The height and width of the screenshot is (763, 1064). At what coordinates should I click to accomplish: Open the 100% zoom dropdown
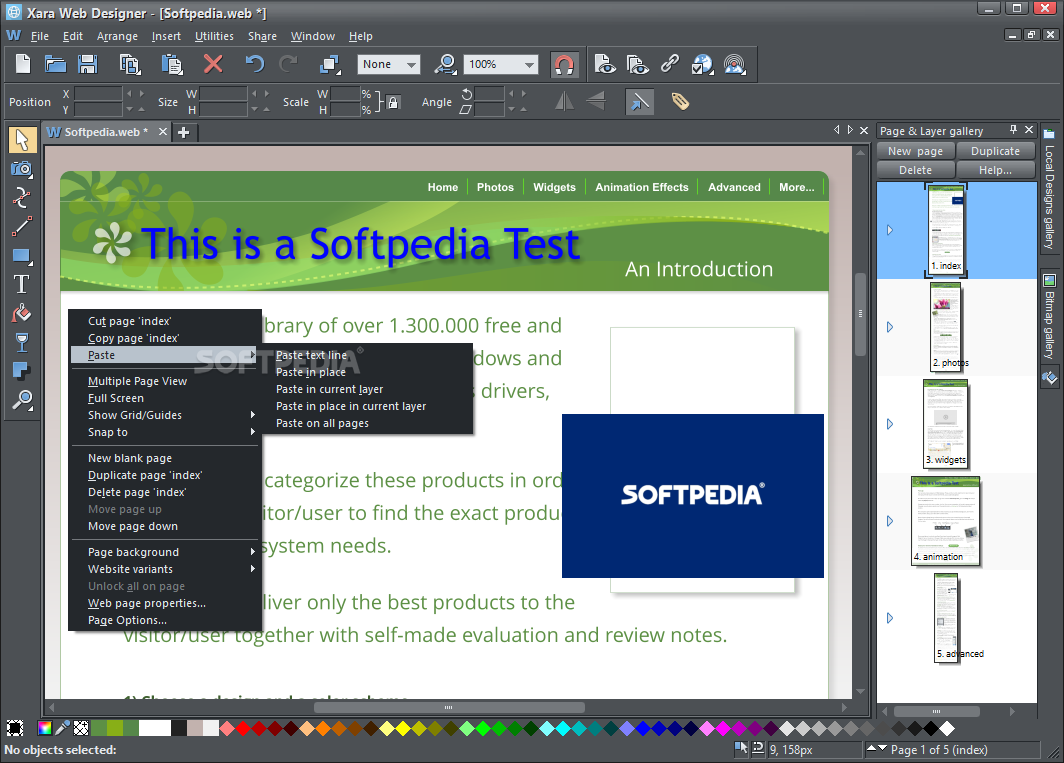[x=501, y=64]
